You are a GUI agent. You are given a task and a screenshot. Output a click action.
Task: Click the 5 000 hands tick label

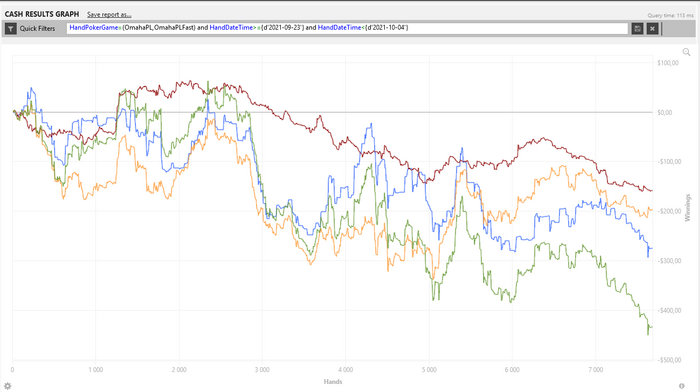429,370
